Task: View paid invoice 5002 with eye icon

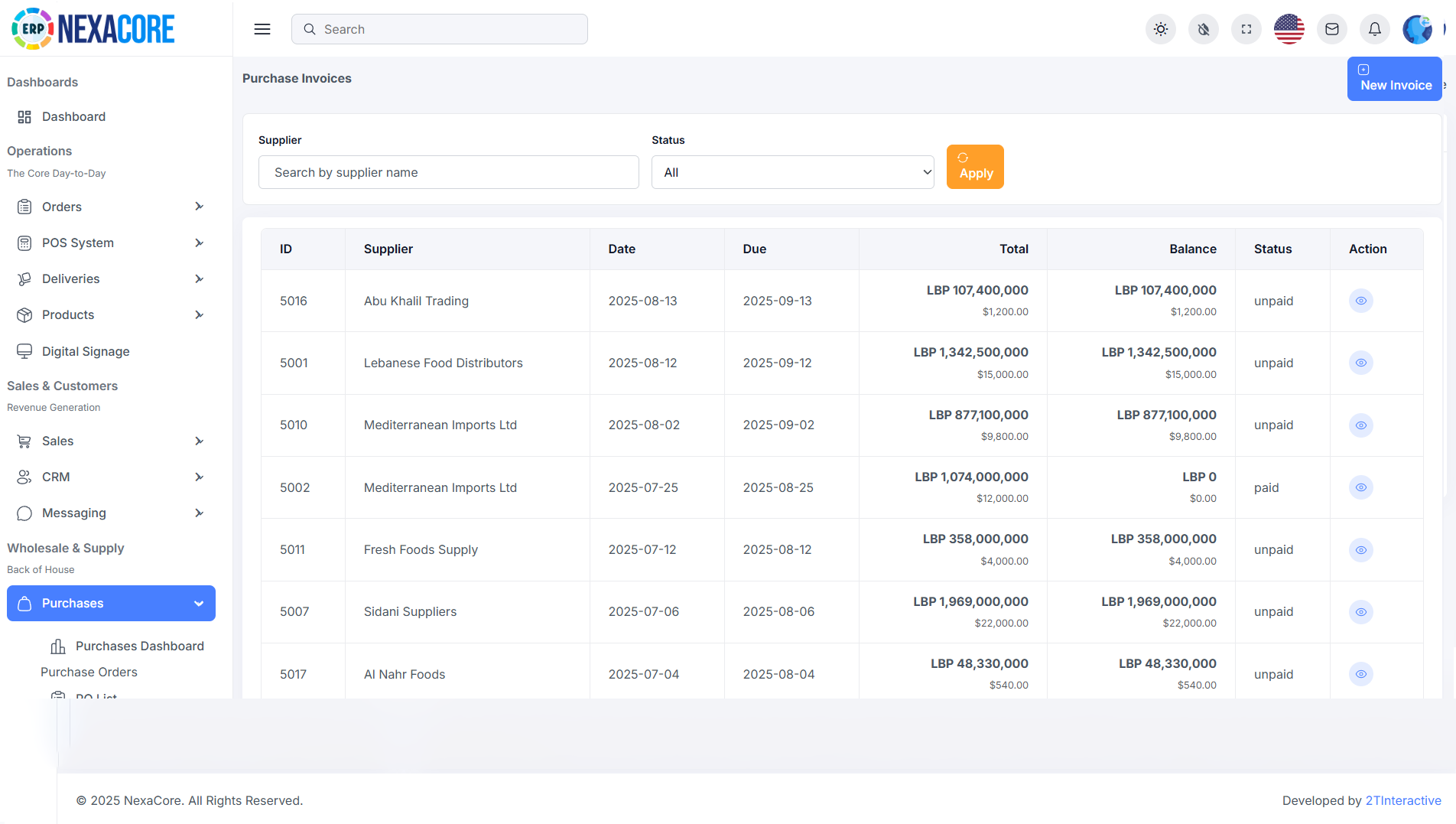Action: pyautogui.click(x=1360, y=487)
